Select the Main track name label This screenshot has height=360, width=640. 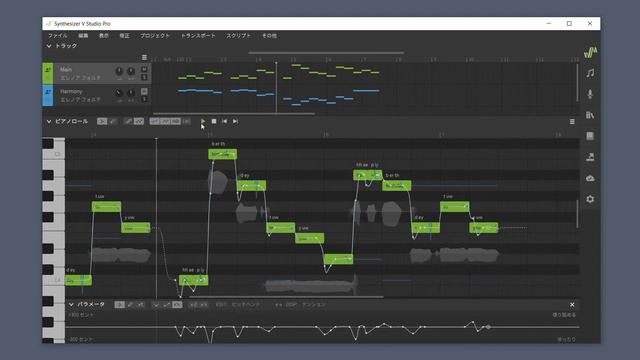point(66,69)
